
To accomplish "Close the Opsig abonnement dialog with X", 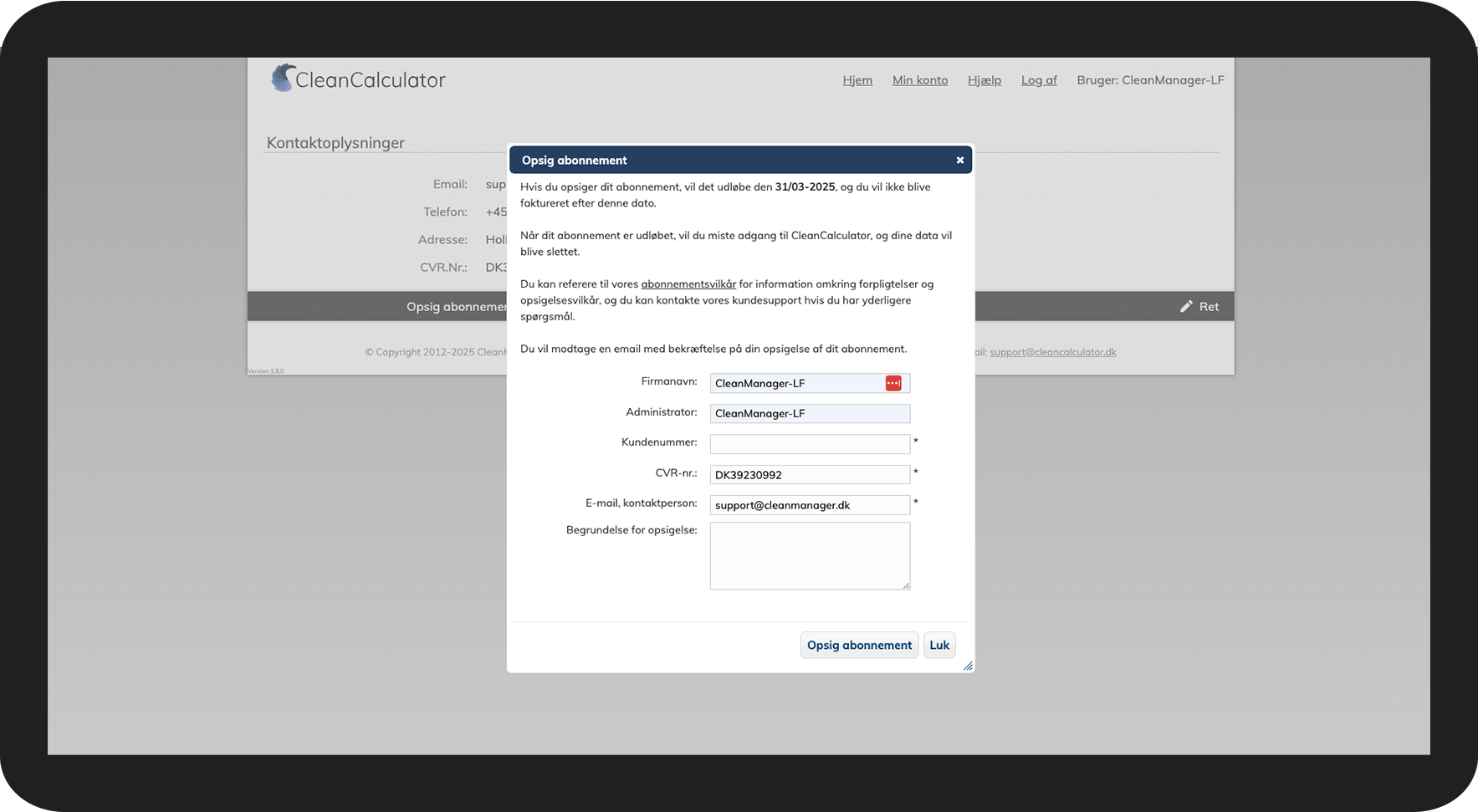I will tap(959, 160).
